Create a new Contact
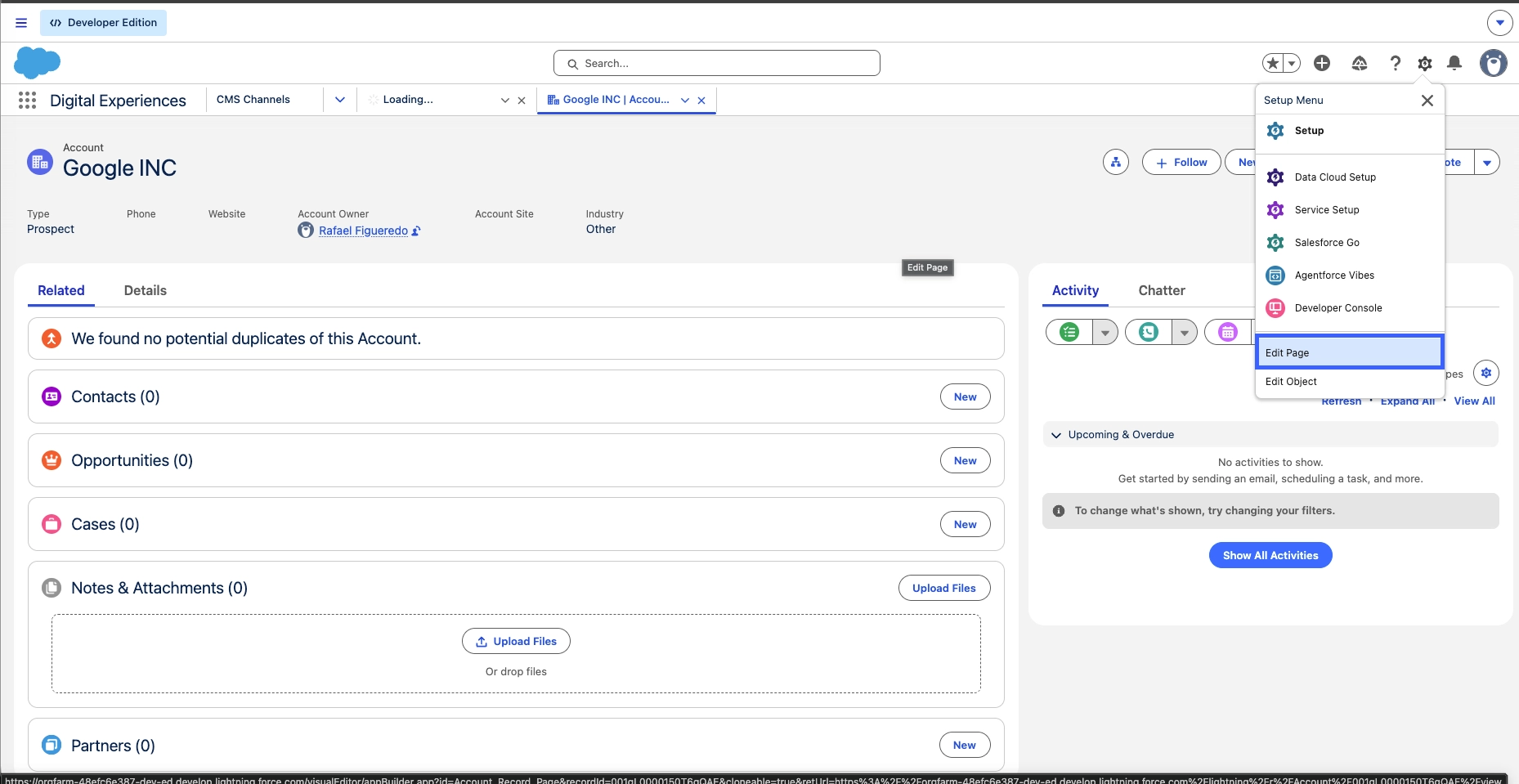The image size is (1519, 784). coord(966,396)
